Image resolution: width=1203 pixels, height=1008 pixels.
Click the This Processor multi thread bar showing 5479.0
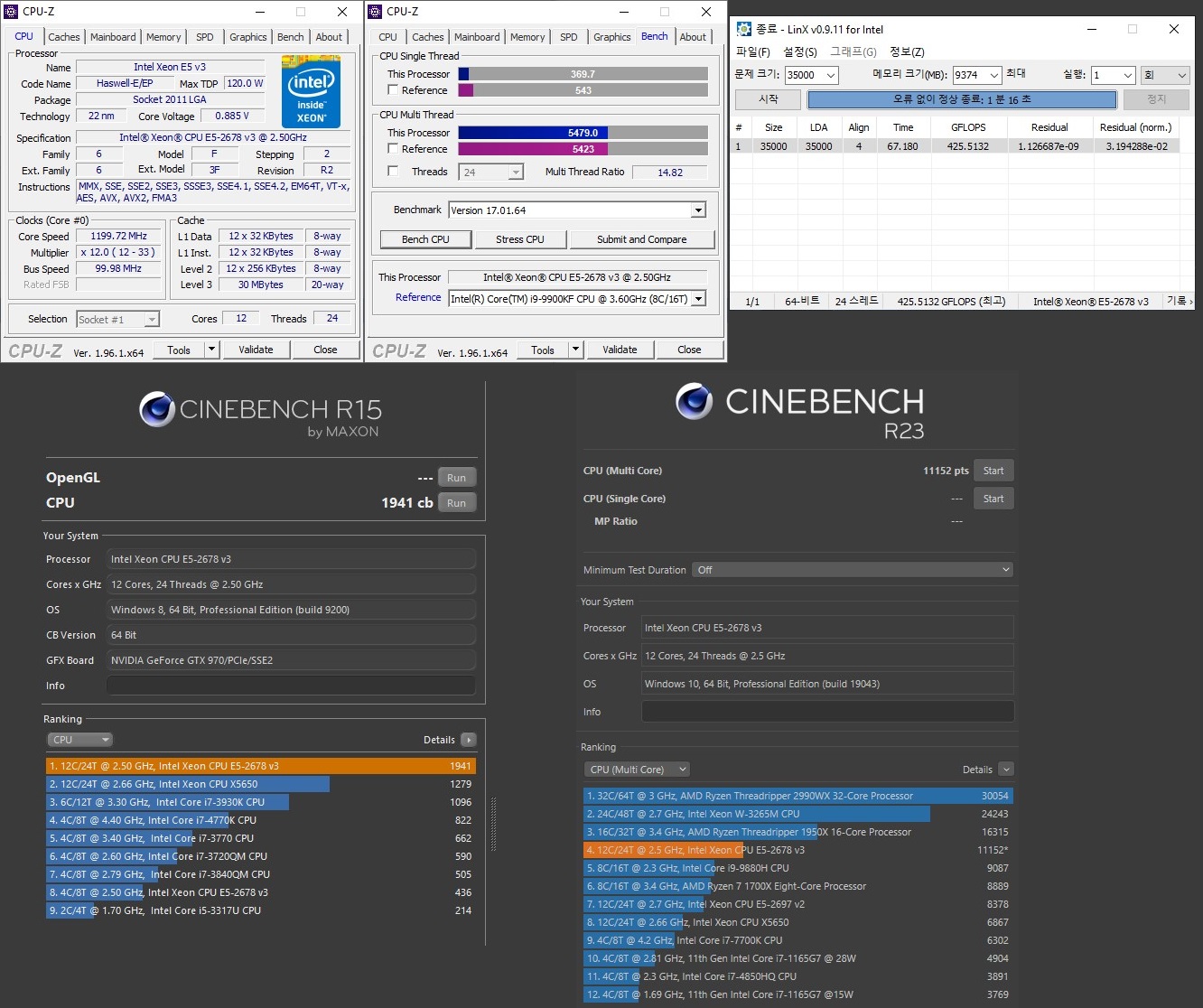[x=583, y=133]
